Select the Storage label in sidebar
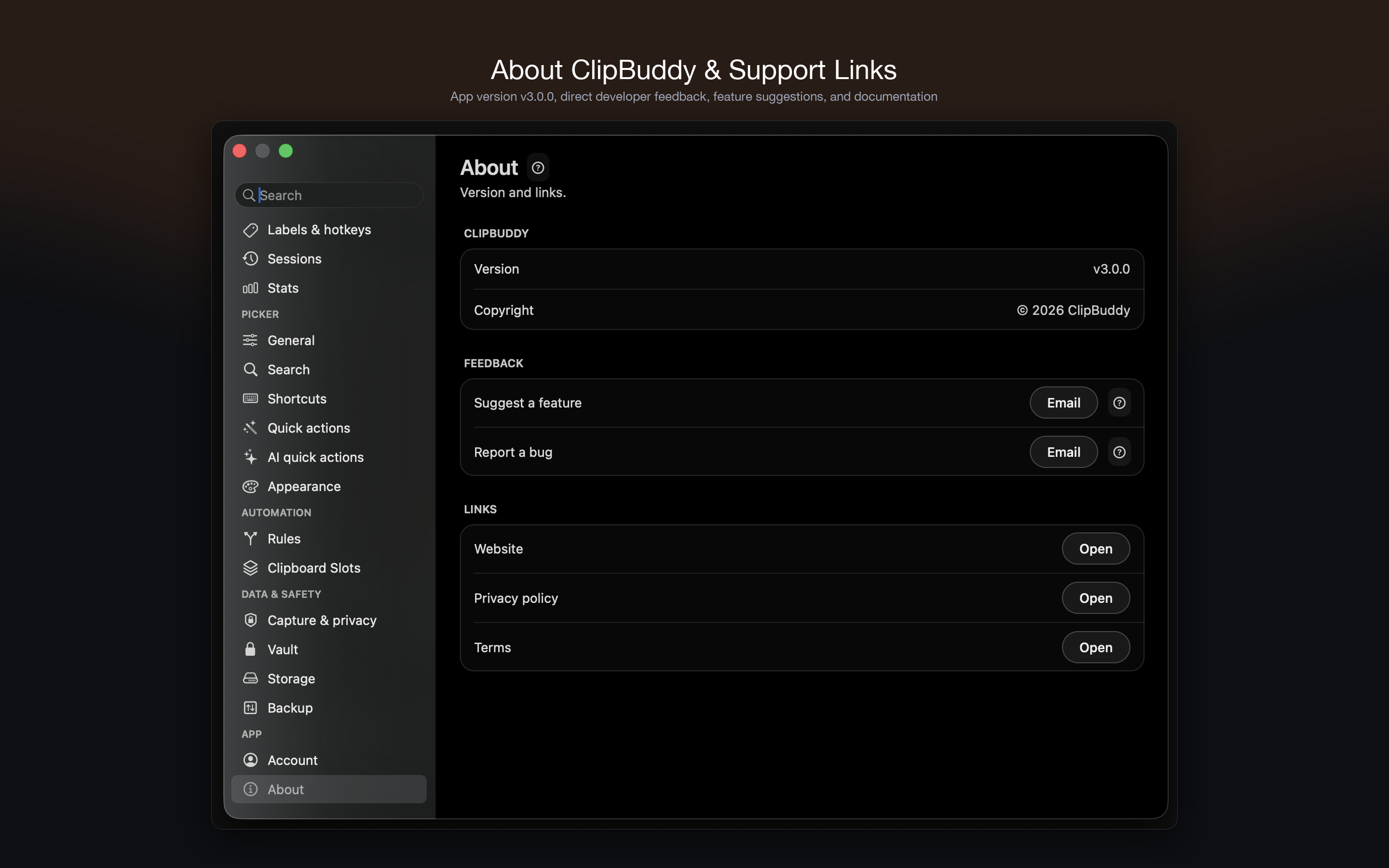This screenshot has width=1389, height=868. coord(291,679)
